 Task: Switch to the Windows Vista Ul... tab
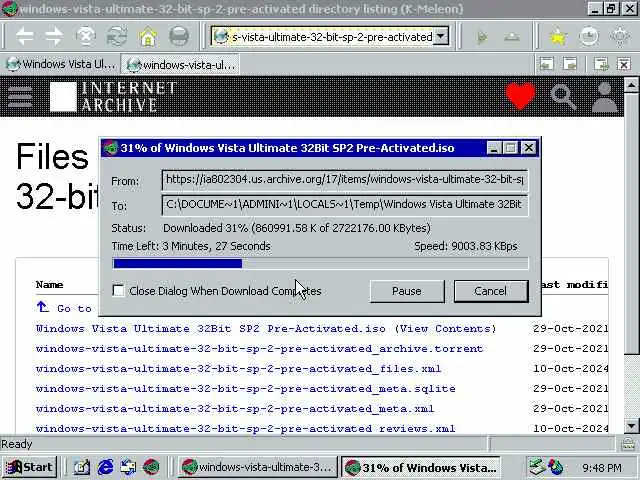point(61,64)
